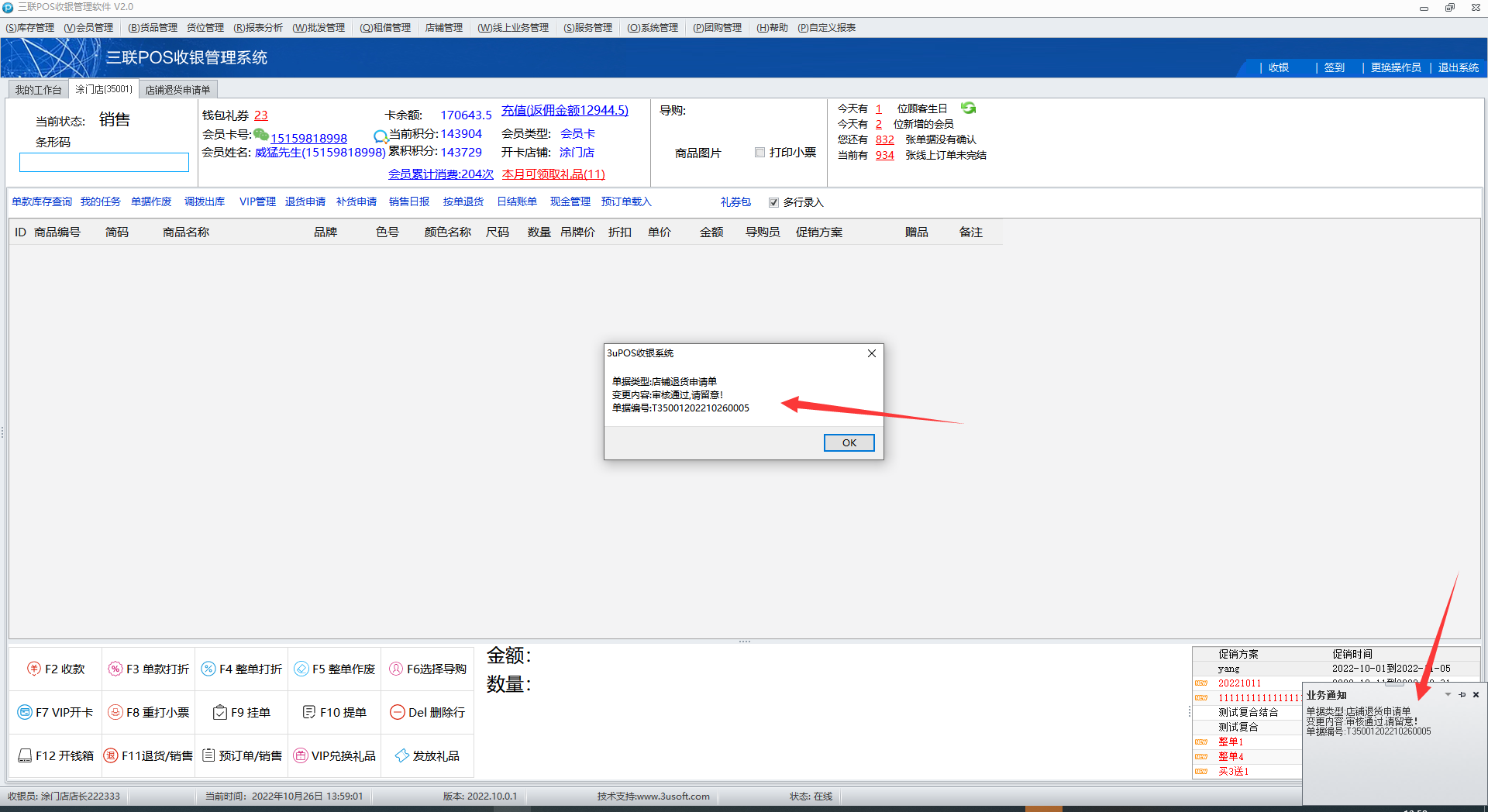The image size is (1488, 812).
Task: Select the 整单4 promotion row
Action: (1248, 757)
